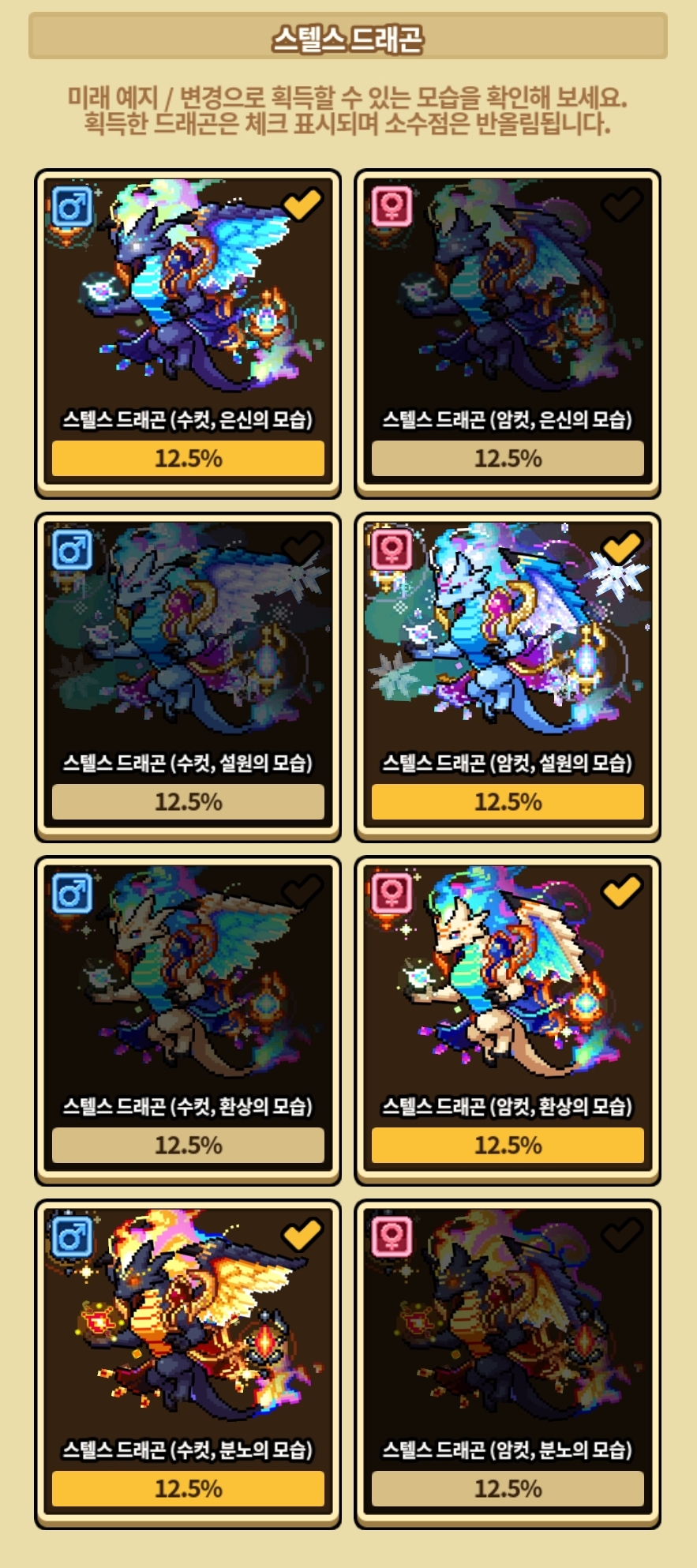Select 스텔스 드래곤 (암컷, 분노의 모습) label
Image resolution: width=697 pixels, height=1568 pixels.
508,1450
